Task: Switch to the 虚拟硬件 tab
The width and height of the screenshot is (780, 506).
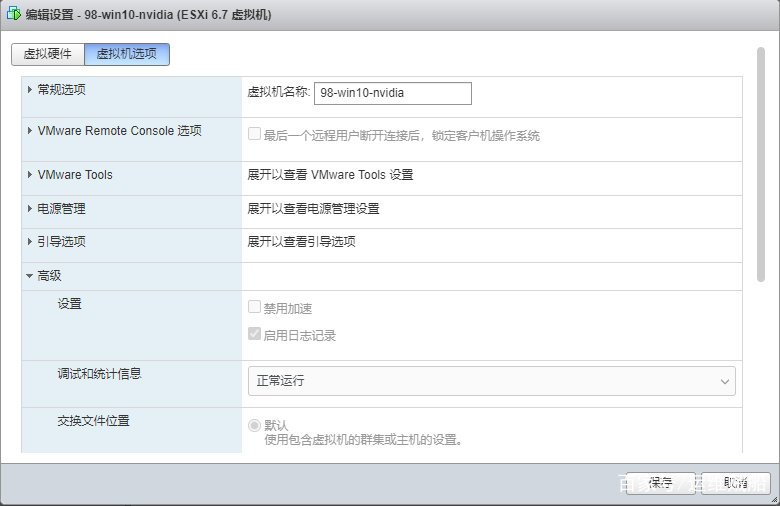Action: coord(48,54)
